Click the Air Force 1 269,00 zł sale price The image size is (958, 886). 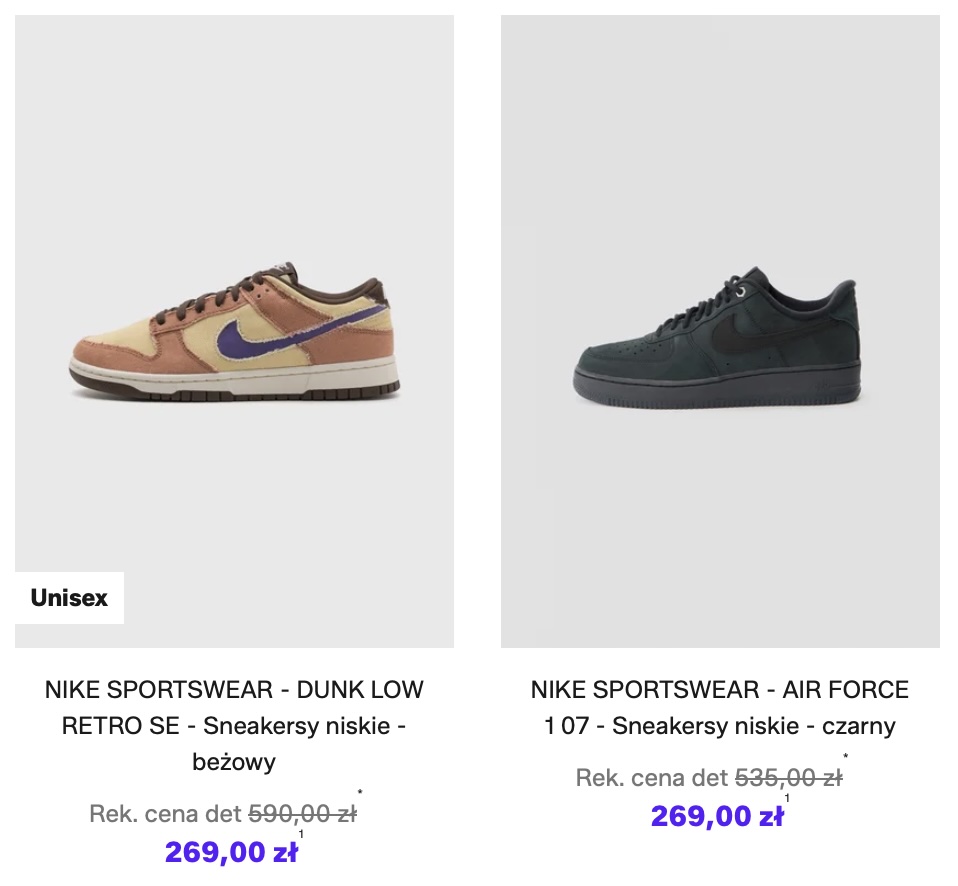coord(717,816)
